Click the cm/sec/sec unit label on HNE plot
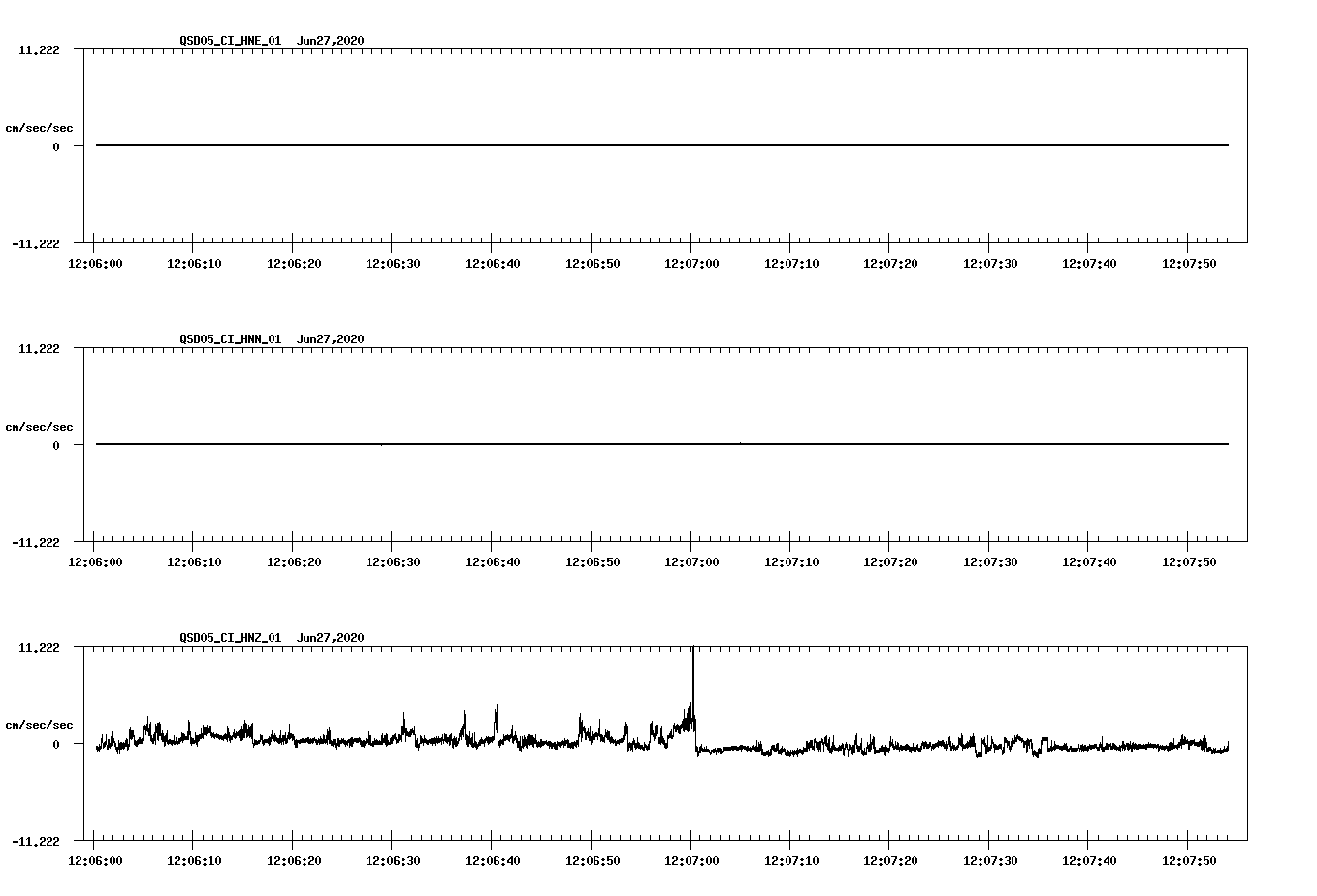Viewport: 1317px width, 896px height. point(39,128)
